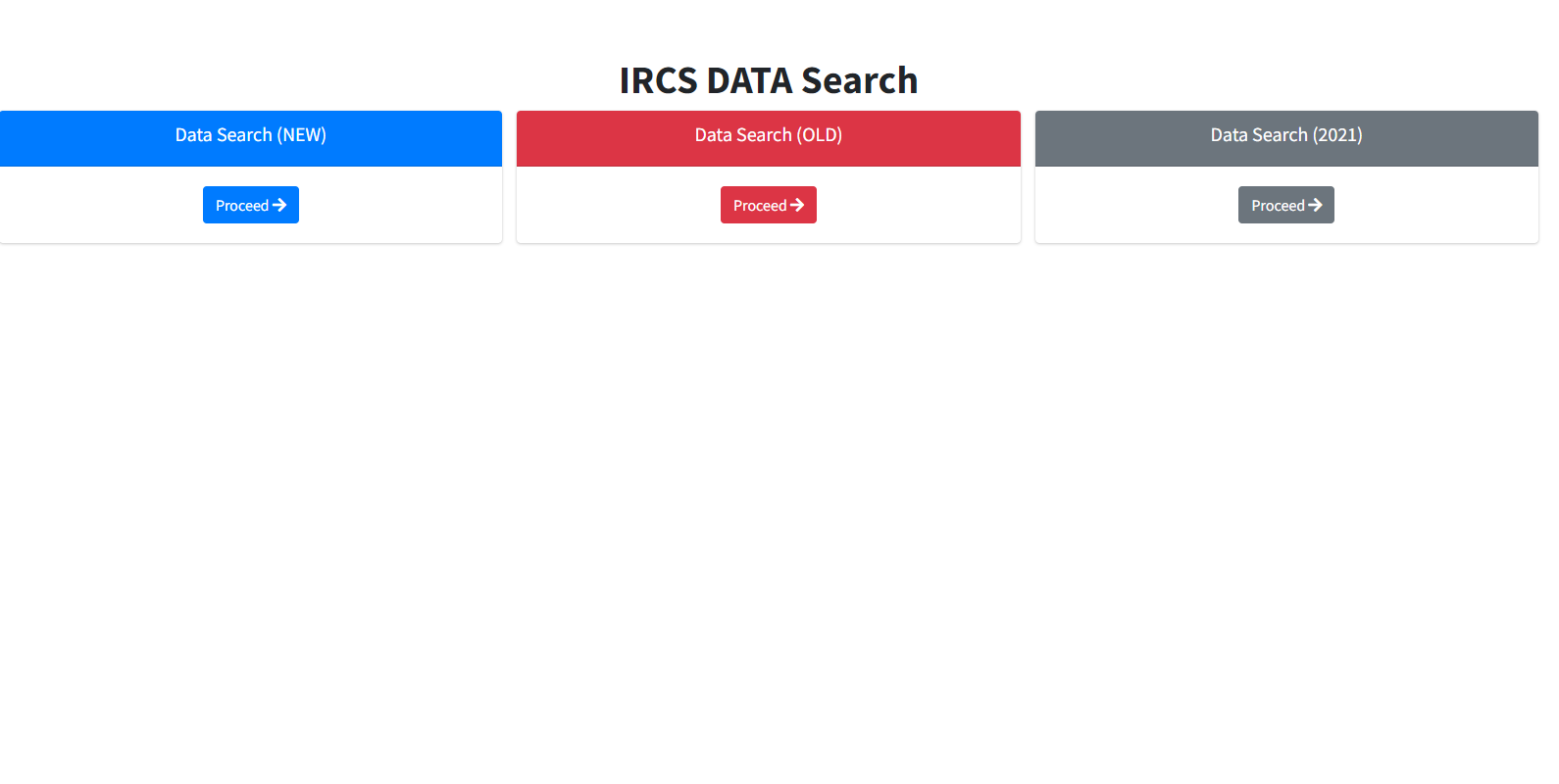Select the gray Data Search (2021) header
Viewport: 1559px width, 784px height.
coord(1286,137)
